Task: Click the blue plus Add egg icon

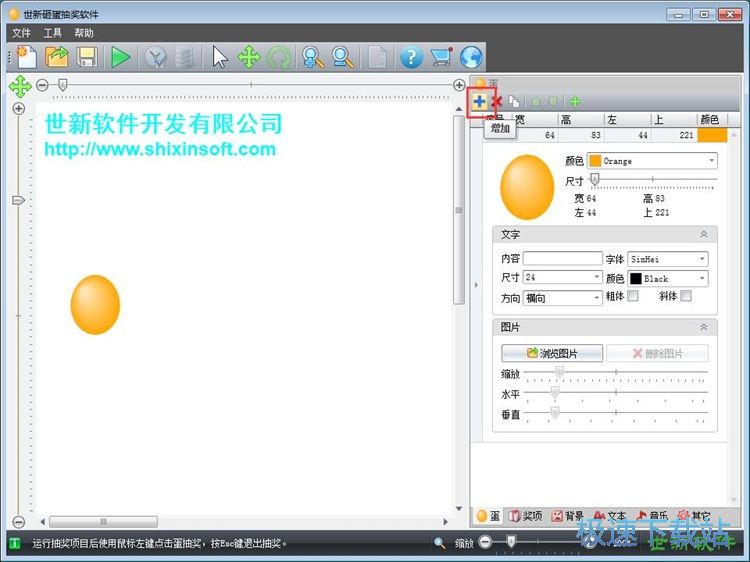Action: point(480,101)
